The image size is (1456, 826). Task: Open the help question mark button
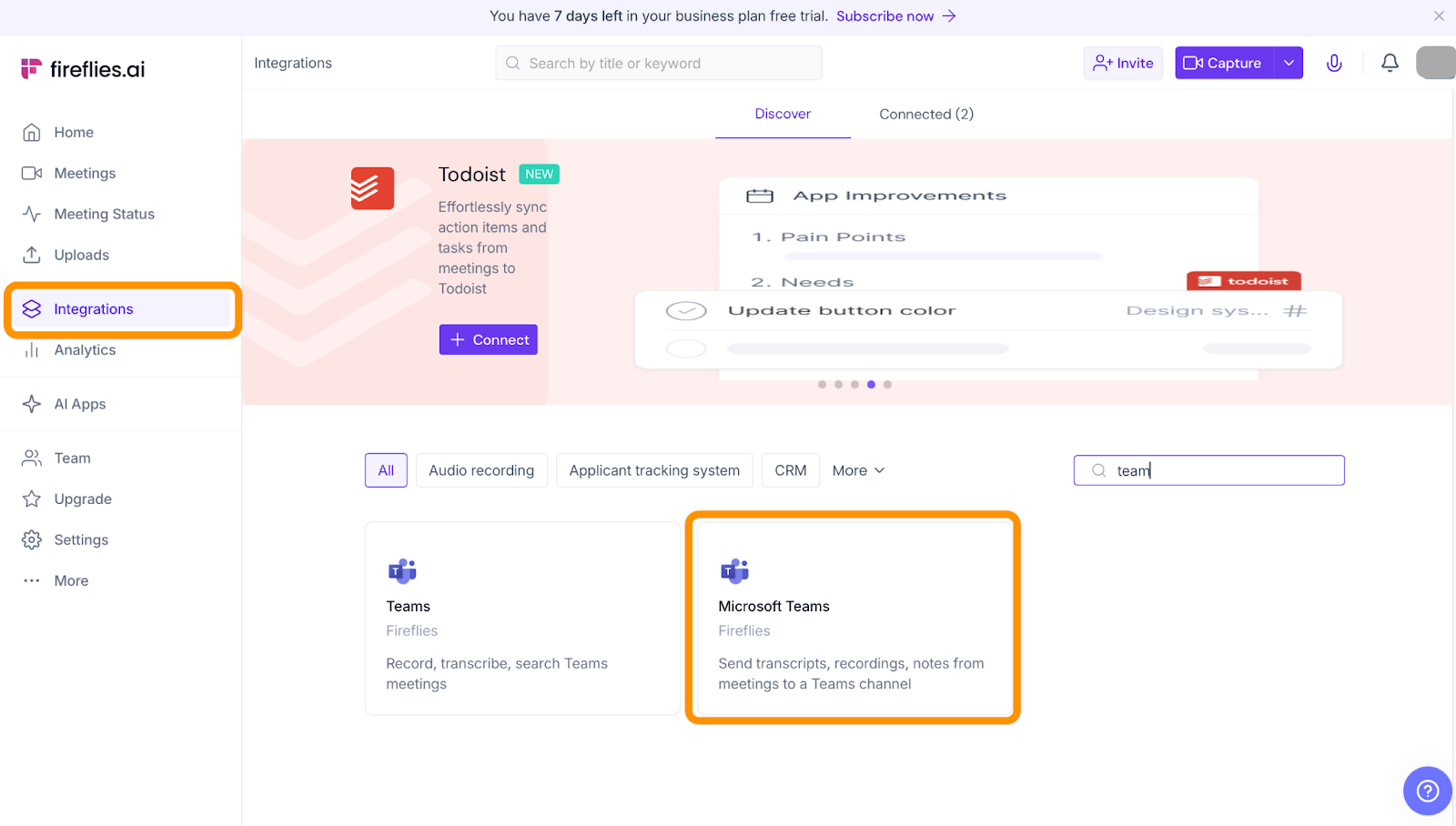1427,791
